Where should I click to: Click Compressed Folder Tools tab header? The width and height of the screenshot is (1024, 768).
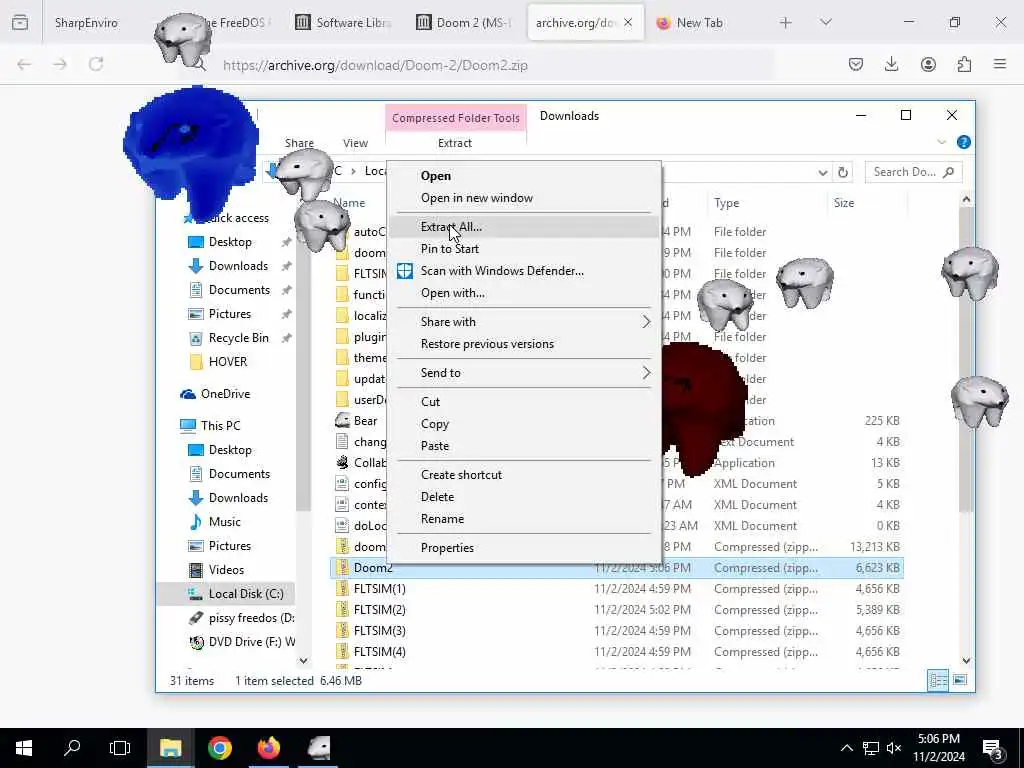coord(456,118)
